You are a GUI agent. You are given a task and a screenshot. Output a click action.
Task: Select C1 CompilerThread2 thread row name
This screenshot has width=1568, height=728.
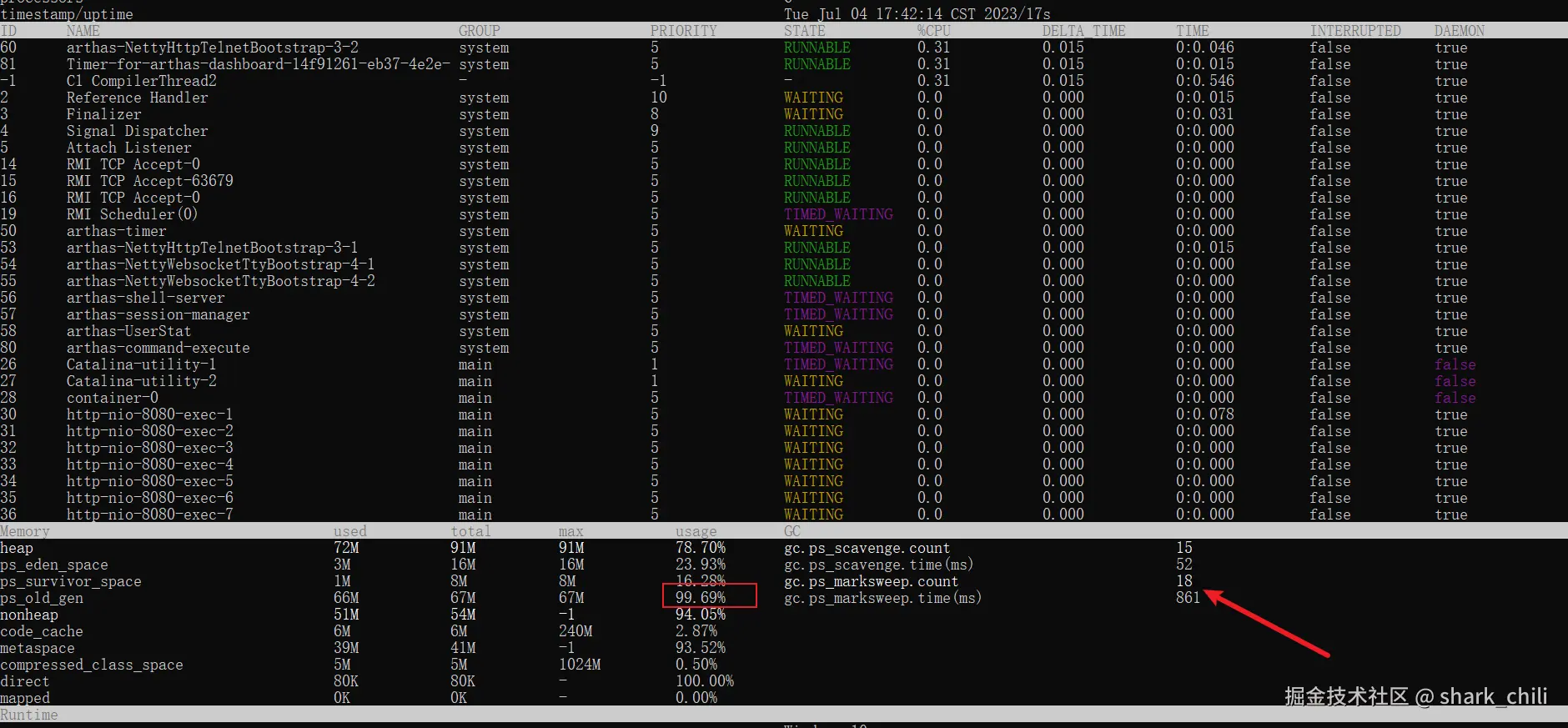click(142, 81)
